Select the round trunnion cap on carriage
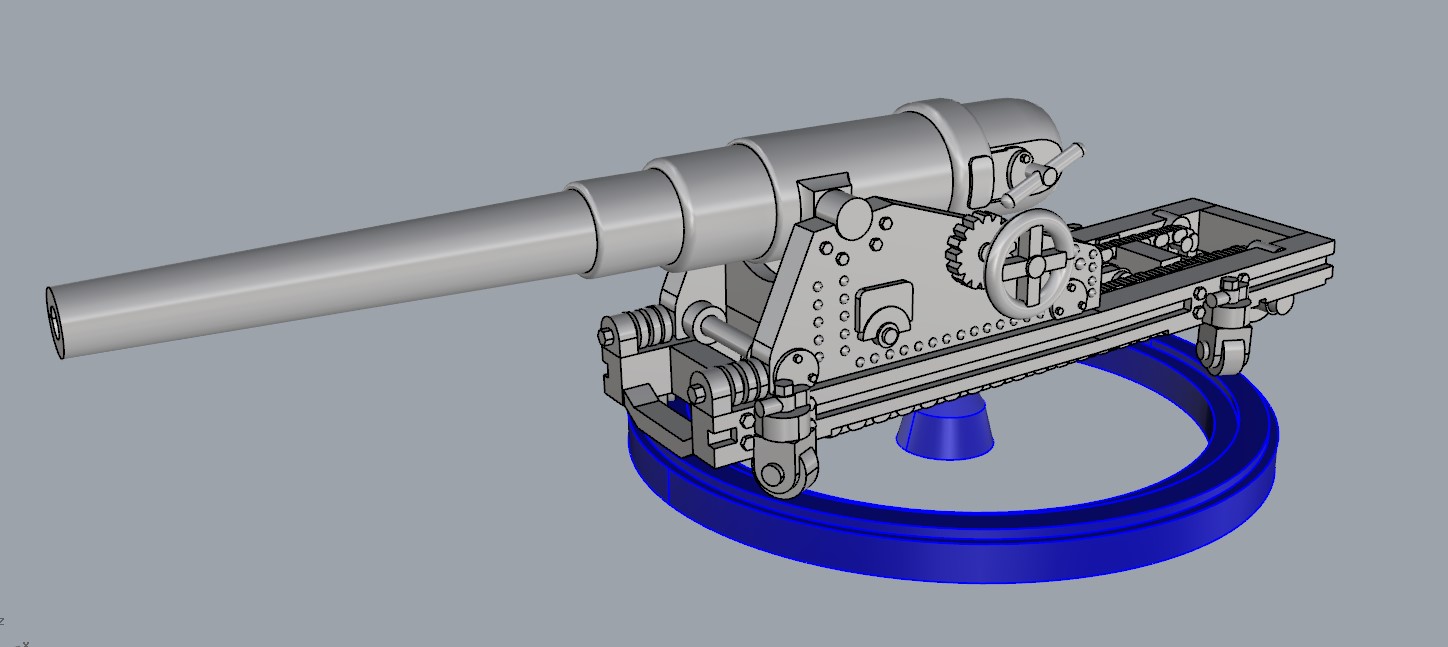The width and height of the screenshot is (1448, 647). pos(853,218)
